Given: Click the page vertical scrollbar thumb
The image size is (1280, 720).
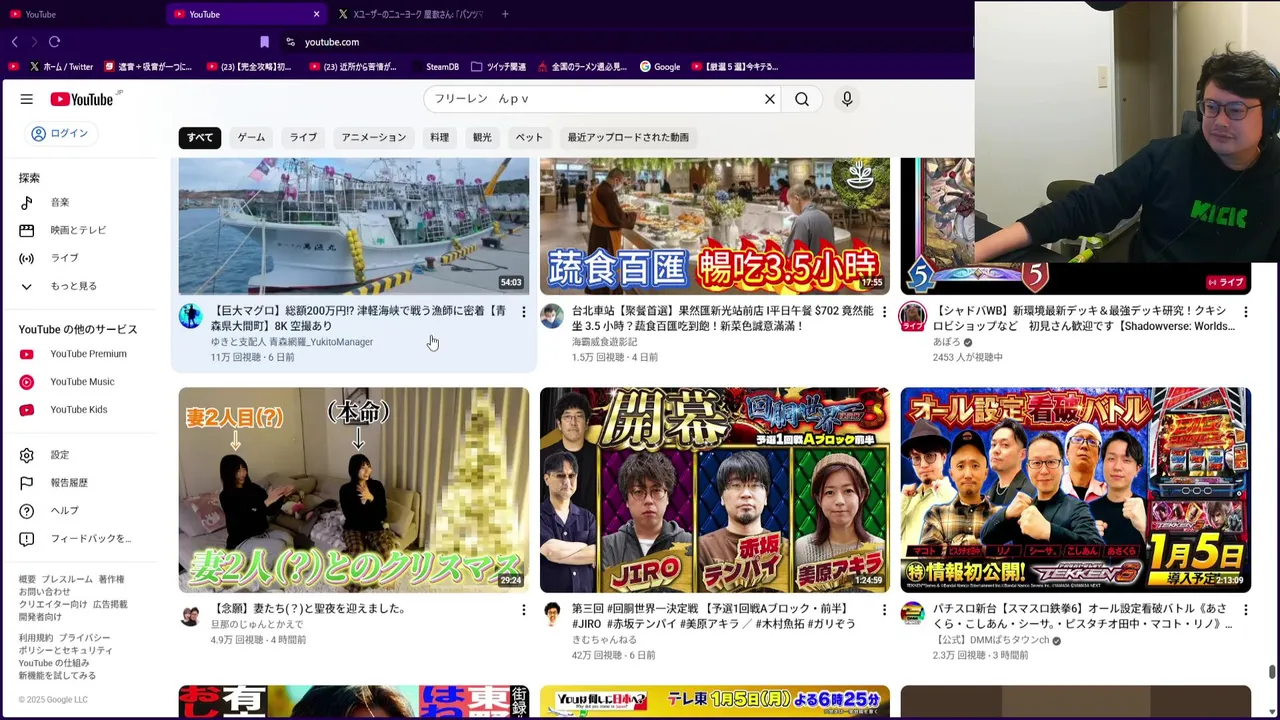Looking at the screenshot, I should point(1272,673).
